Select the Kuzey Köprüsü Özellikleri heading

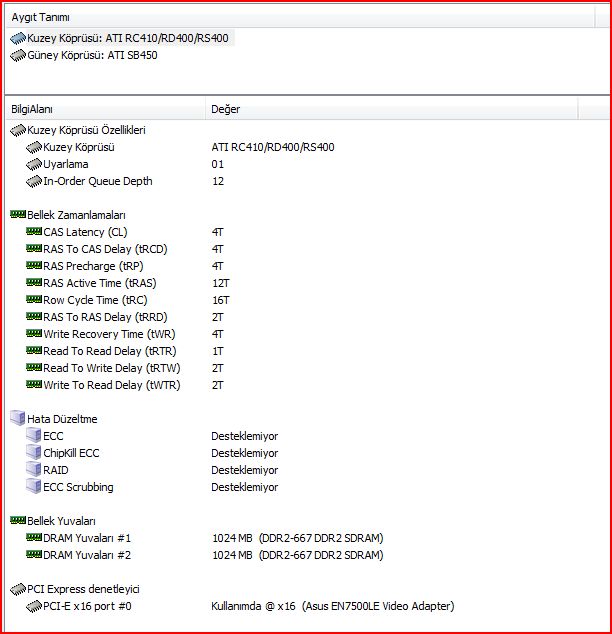tap(86, 130)
